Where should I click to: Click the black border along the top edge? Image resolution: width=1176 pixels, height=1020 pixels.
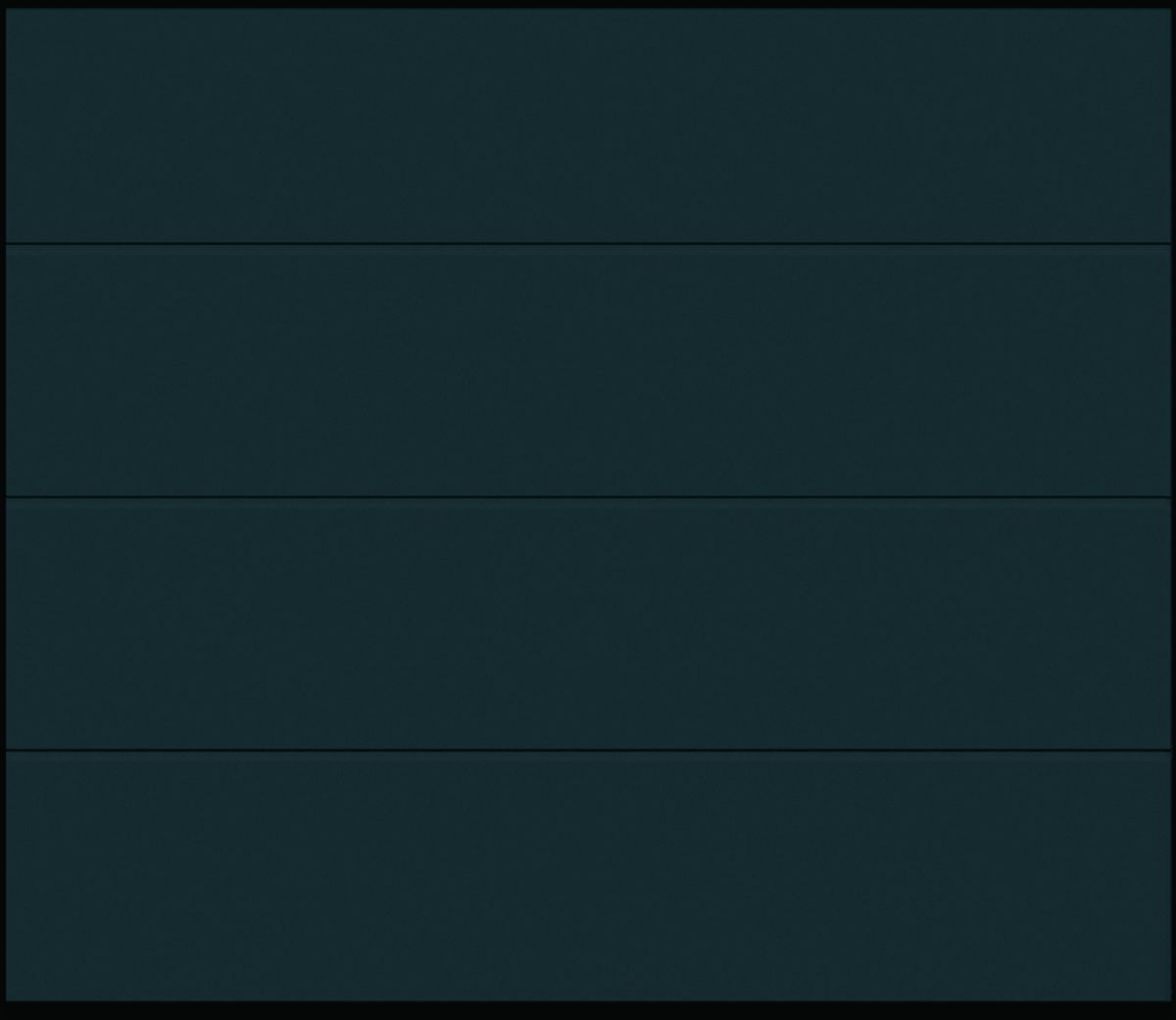point(588,5)
